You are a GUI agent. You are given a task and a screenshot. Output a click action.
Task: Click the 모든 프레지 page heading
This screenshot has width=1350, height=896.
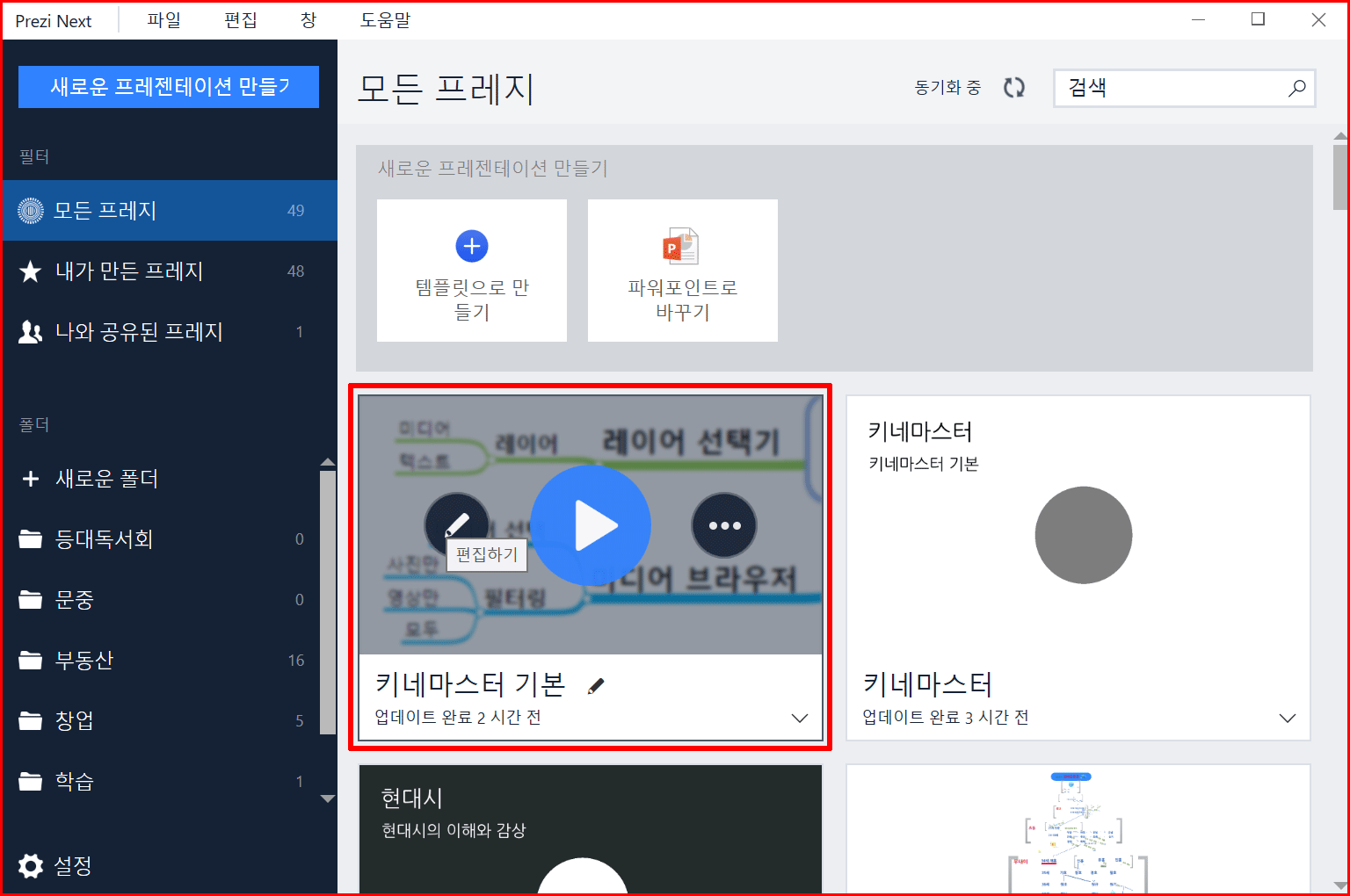[446, 88]
